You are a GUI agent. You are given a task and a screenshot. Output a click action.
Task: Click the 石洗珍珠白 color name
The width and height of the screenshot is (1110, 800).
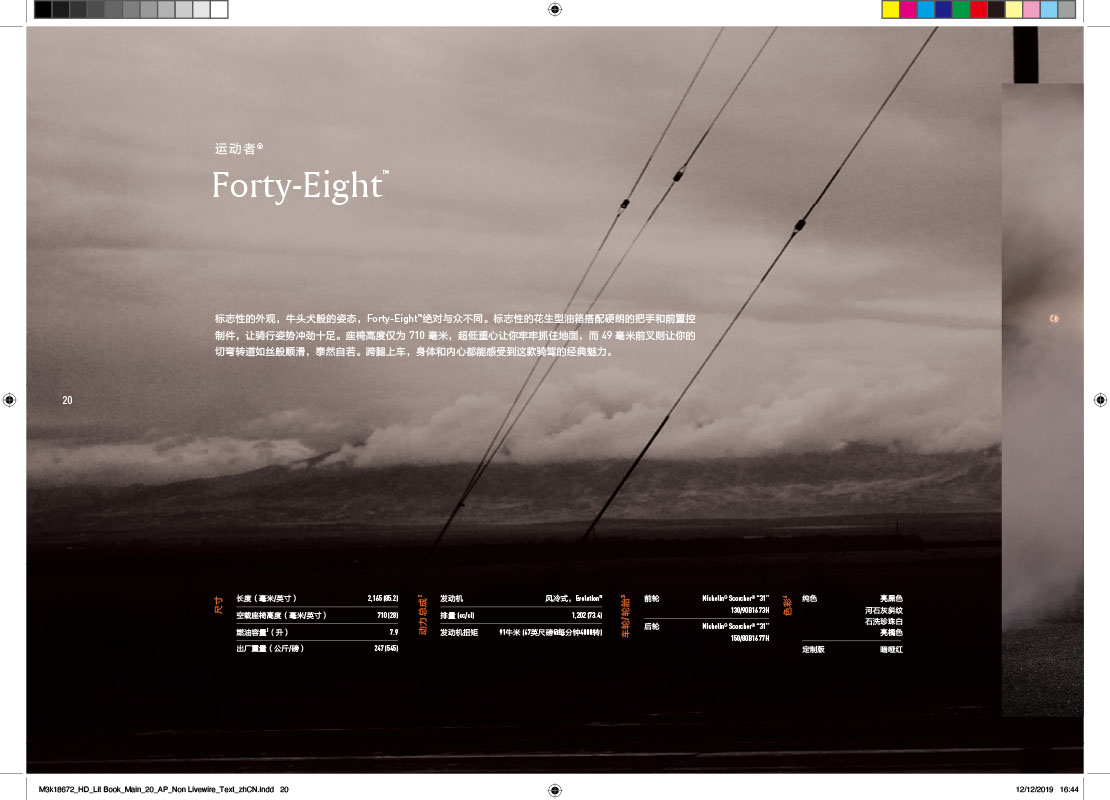[x=883, y=622]
